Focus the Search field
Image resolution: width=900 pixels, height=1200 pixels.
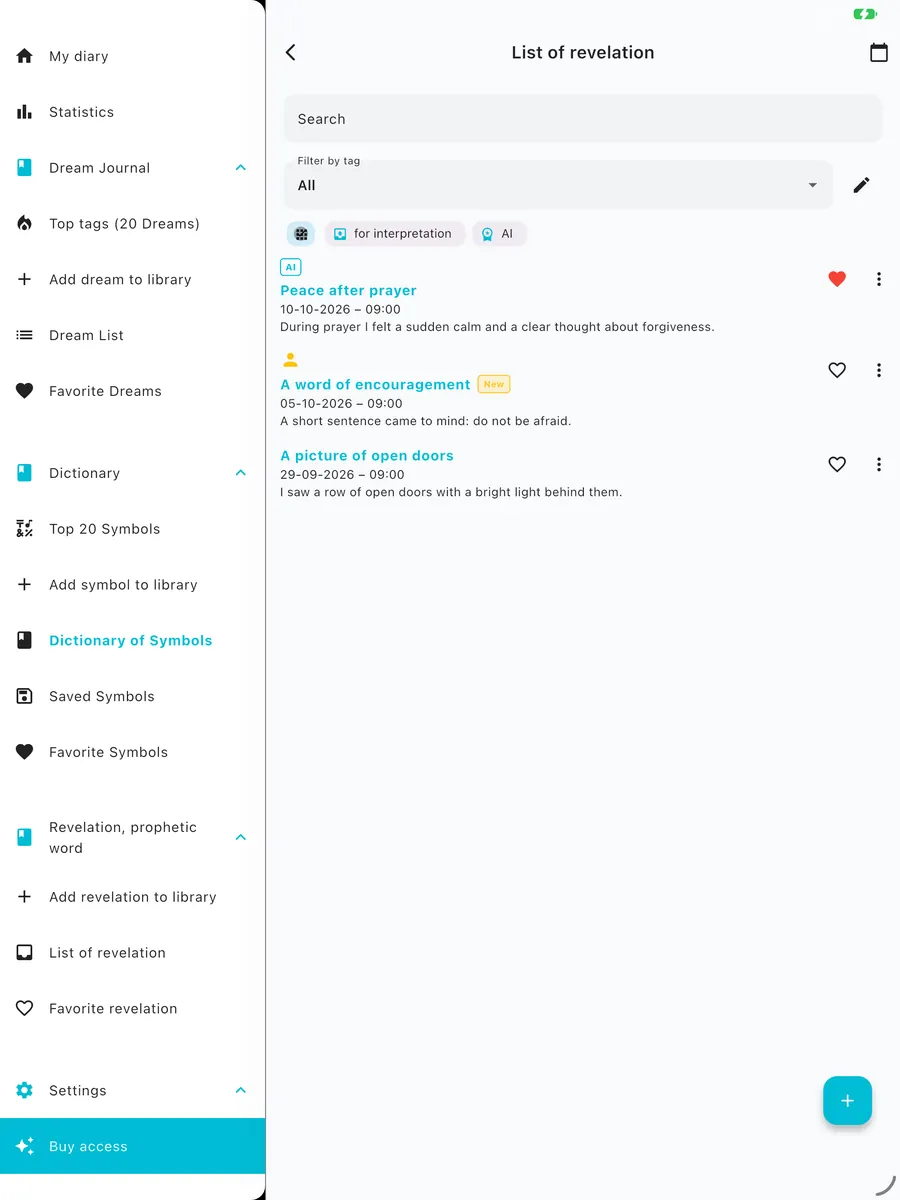[583, 119]
